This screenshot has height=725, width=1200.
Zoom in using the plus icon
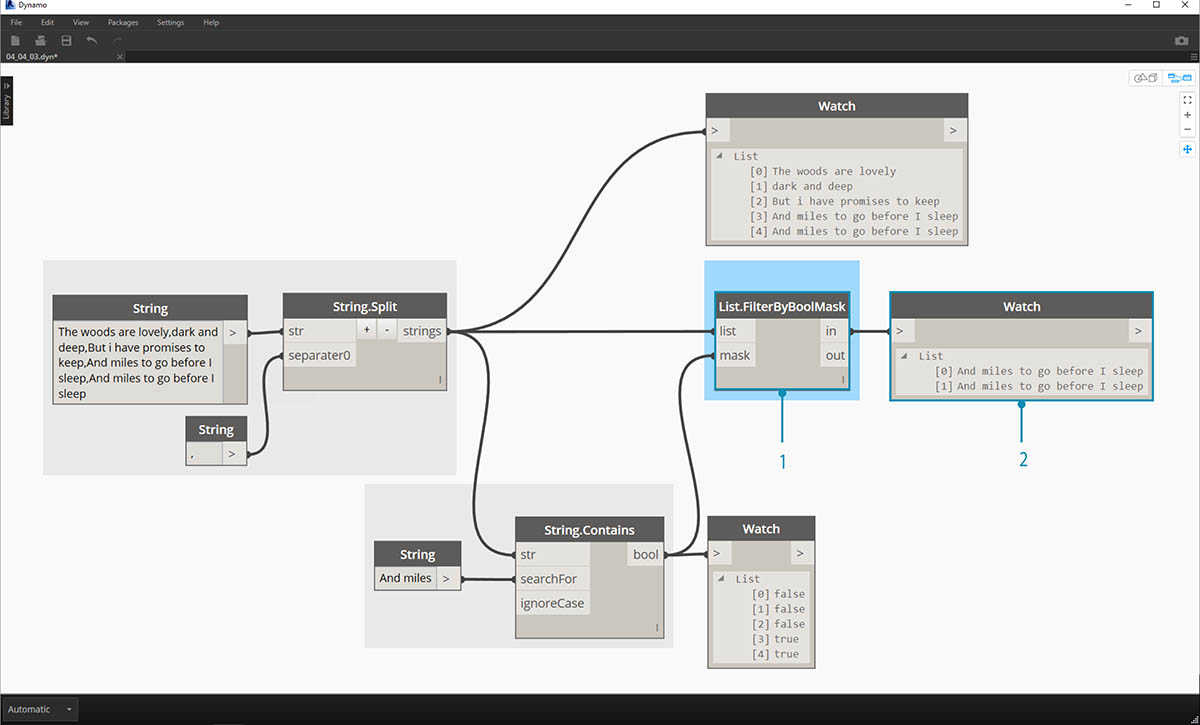coord(1187,115)
